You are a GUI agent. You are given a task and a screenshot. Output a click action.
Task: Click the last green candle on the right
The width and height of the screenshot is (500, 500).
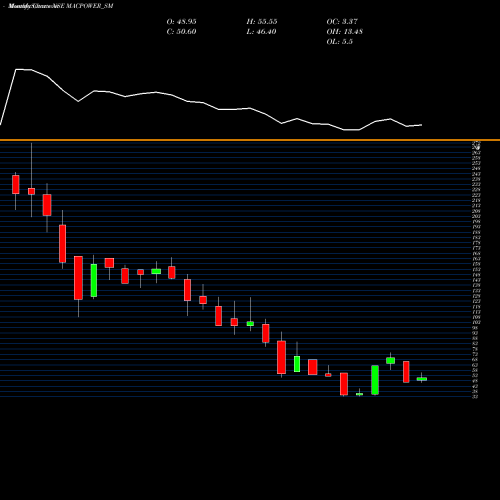pyautogui.click(x=422, y=379)
